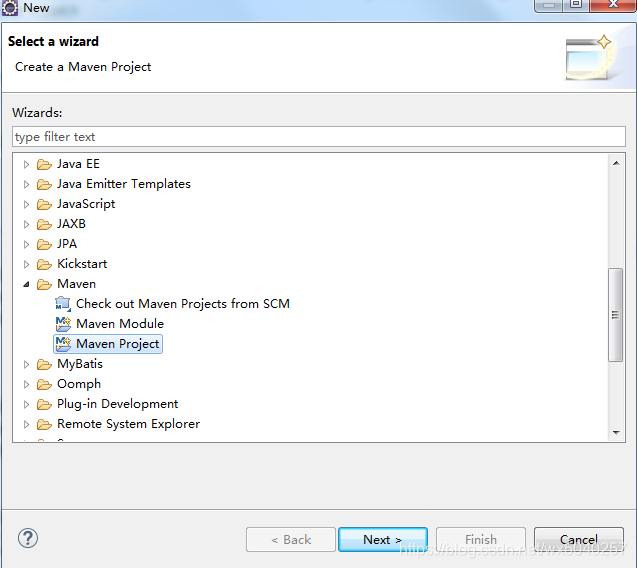The height and width of the screenshot is (568, 637).
Task: Open help via the question mark icon
Action: [28, 538]
